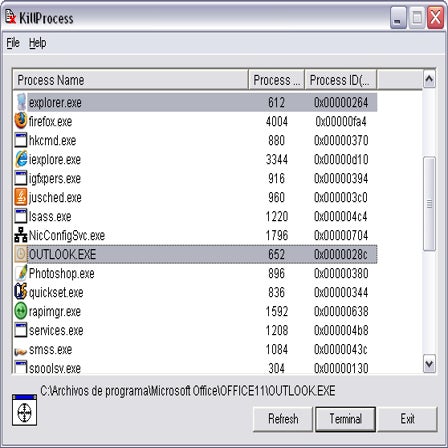The width and height of the screenshot is (448, 448).
Task: Click process ID value 1592
Action: click(x=277, y=312)
